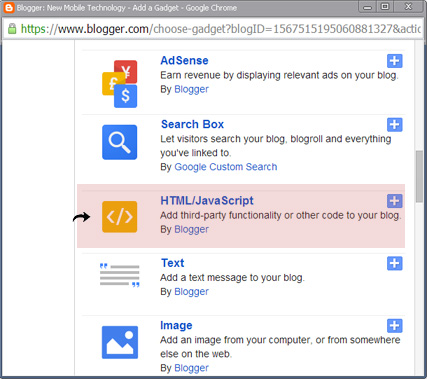
Task: Click the Search Box magnifier icon
Action: click(x=119, y=142)
